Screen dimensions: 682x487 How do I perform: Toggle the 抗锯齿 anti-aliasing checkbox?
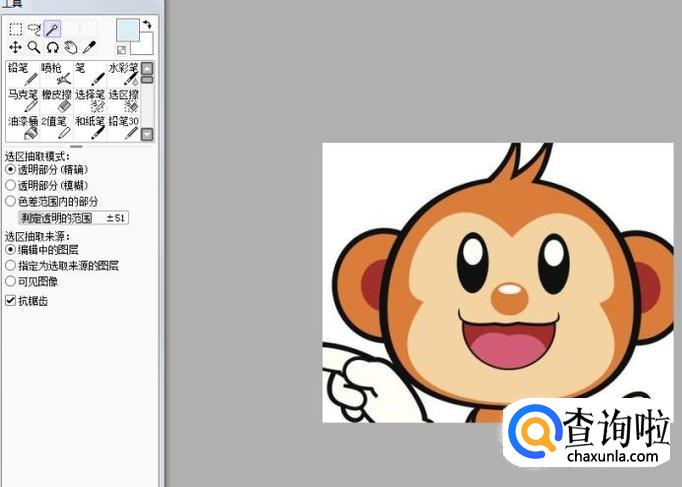(x=27, y=300)
